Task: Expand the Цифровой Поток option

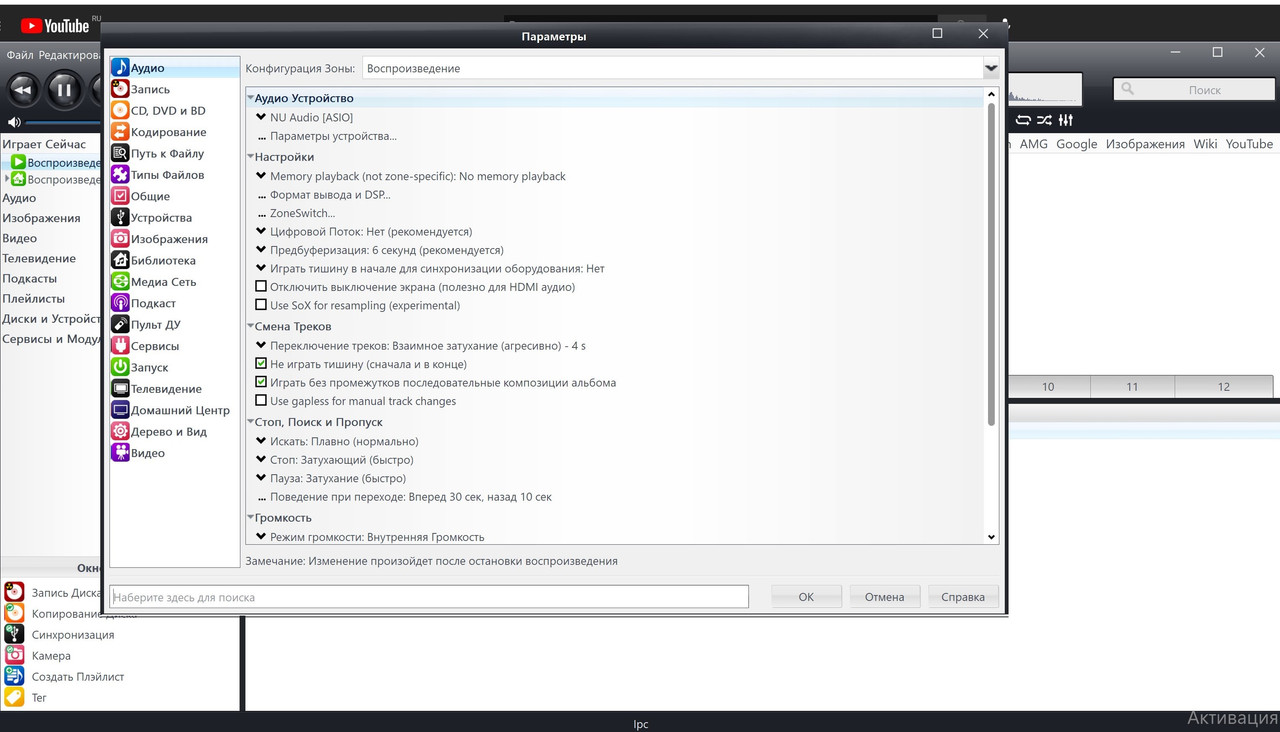Action: click(261, 231)
